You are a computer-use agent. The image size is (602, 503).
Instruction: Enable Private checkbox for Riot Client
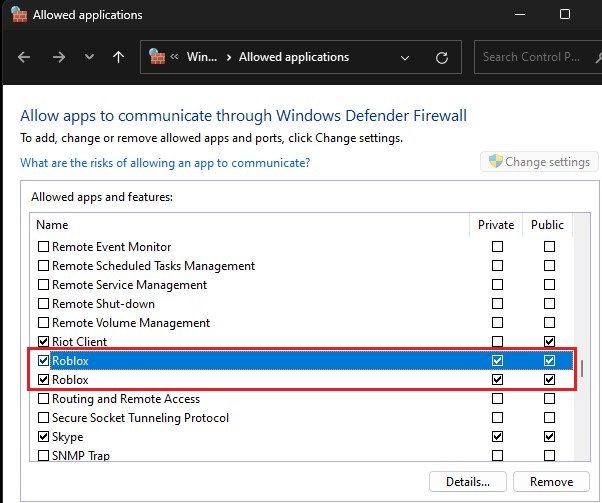498,342
